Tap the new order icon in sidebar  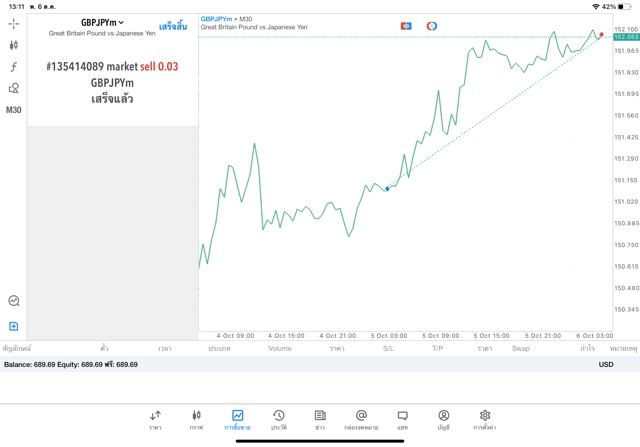[x=14, y=326]
